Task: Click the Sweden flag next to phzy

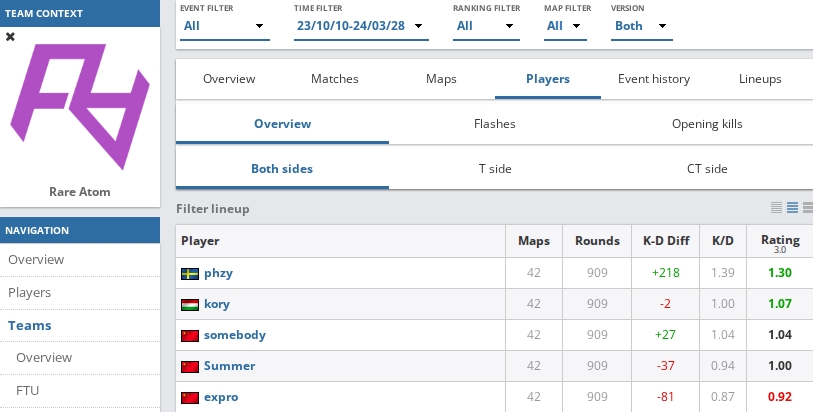Action: [190, 274]
